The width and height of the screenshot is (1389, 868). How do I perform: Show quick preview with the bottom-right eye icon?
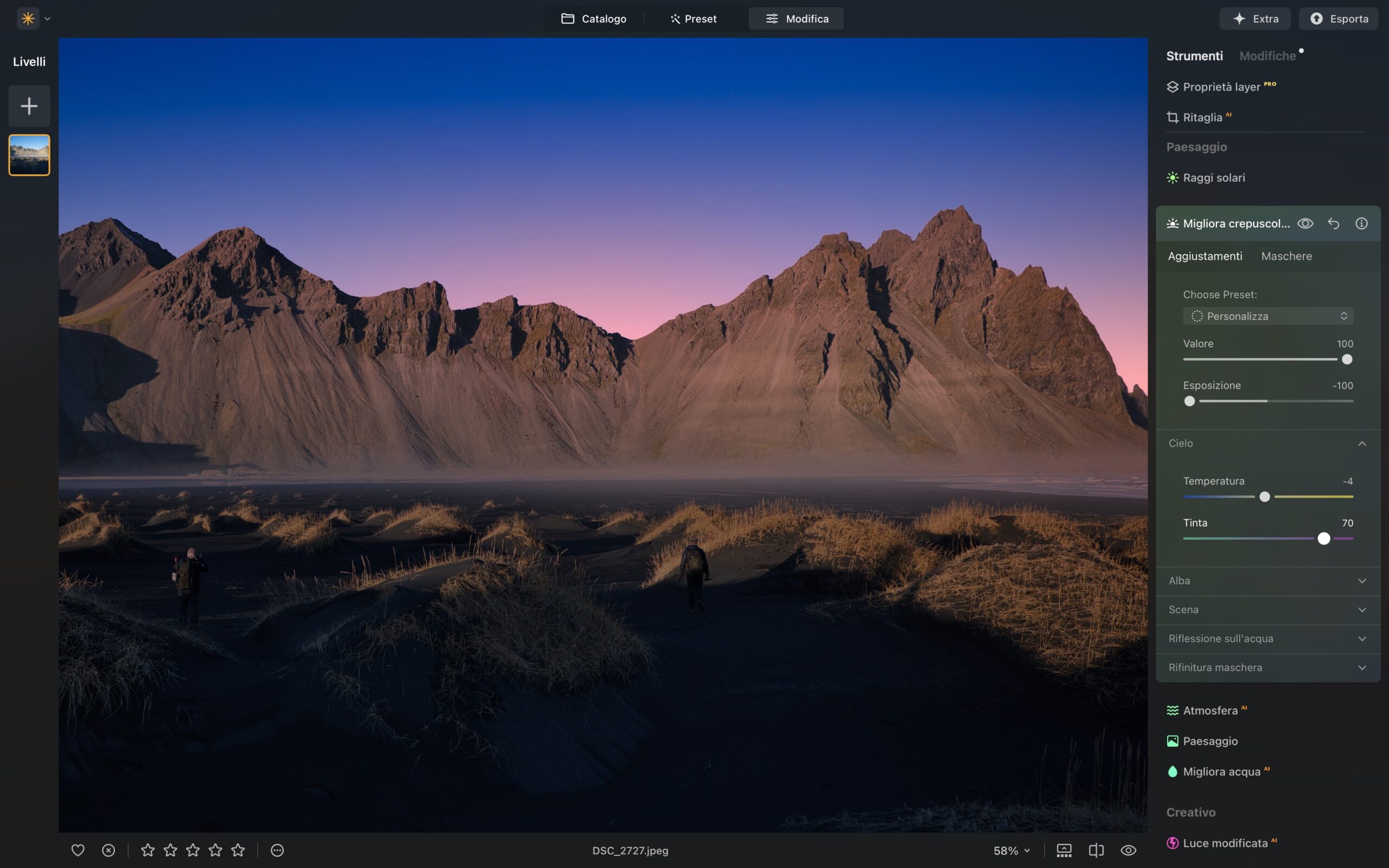pos(1130,850)
